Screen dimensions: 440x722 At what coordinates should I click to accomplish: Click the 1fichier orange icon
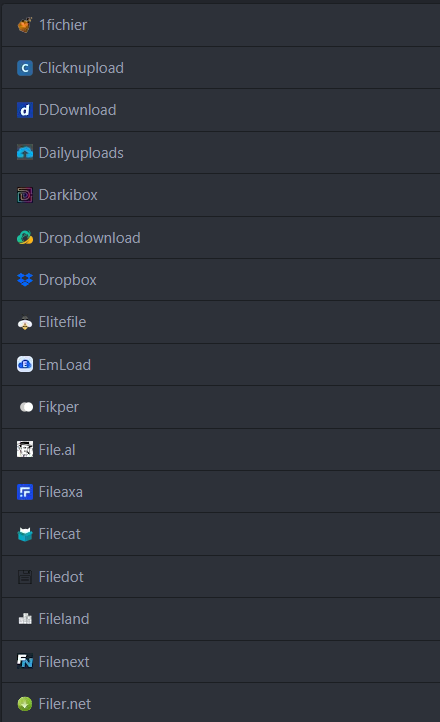(25, 25)
